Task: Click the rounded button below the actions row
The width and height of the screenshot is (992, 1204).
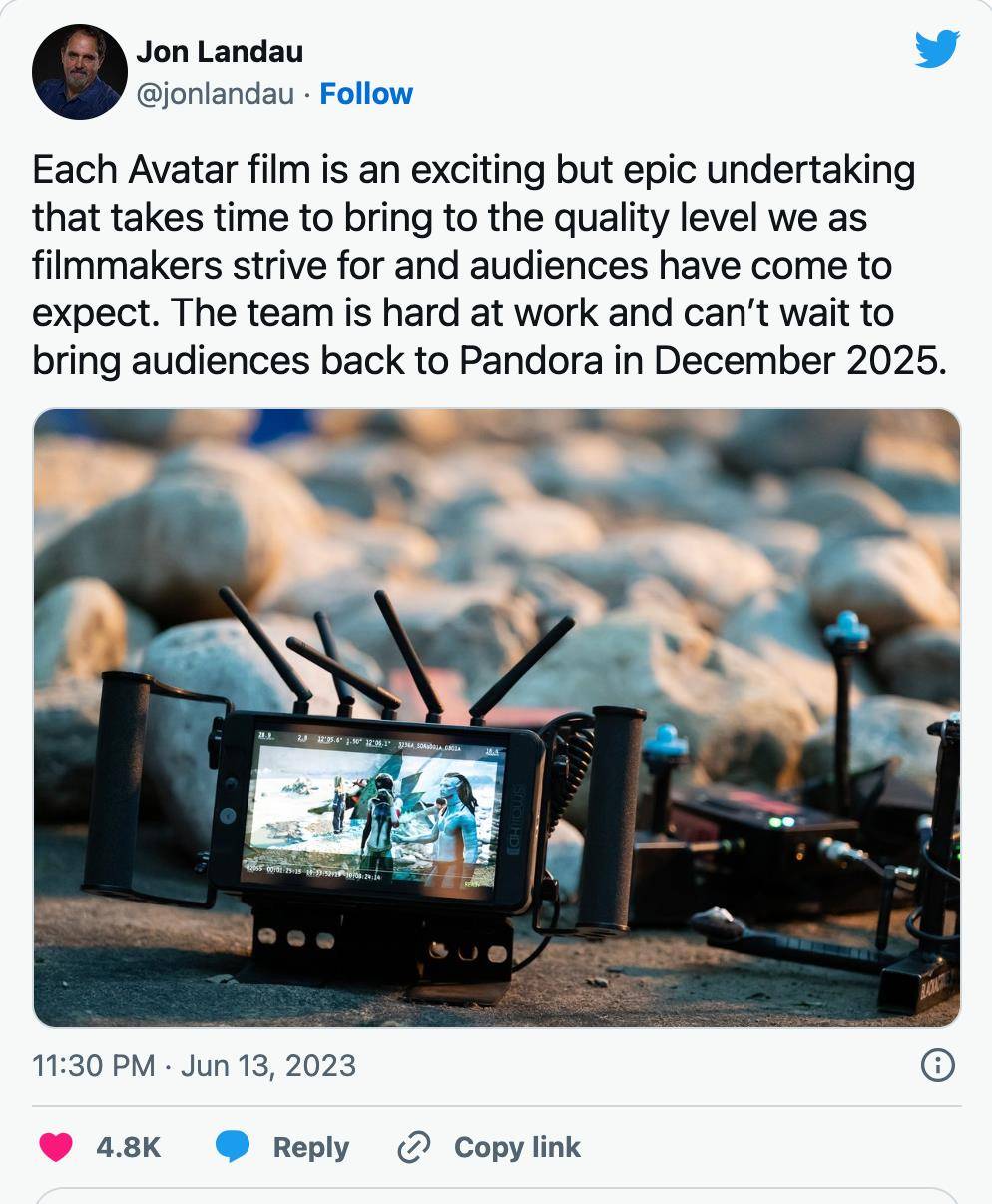Action: [x=496, y=1196]
